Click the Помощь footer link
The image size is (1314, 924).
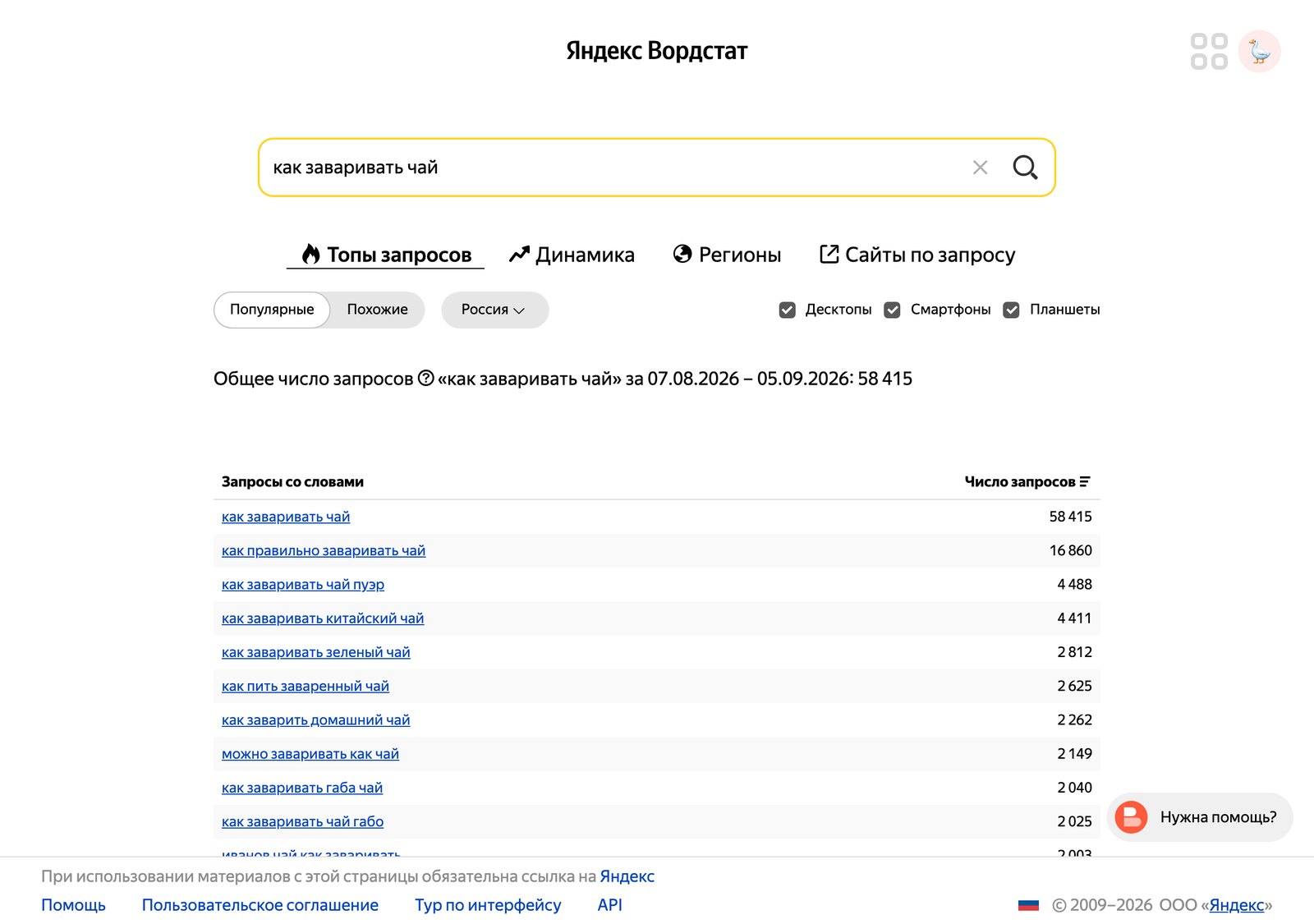coord(74,905)
